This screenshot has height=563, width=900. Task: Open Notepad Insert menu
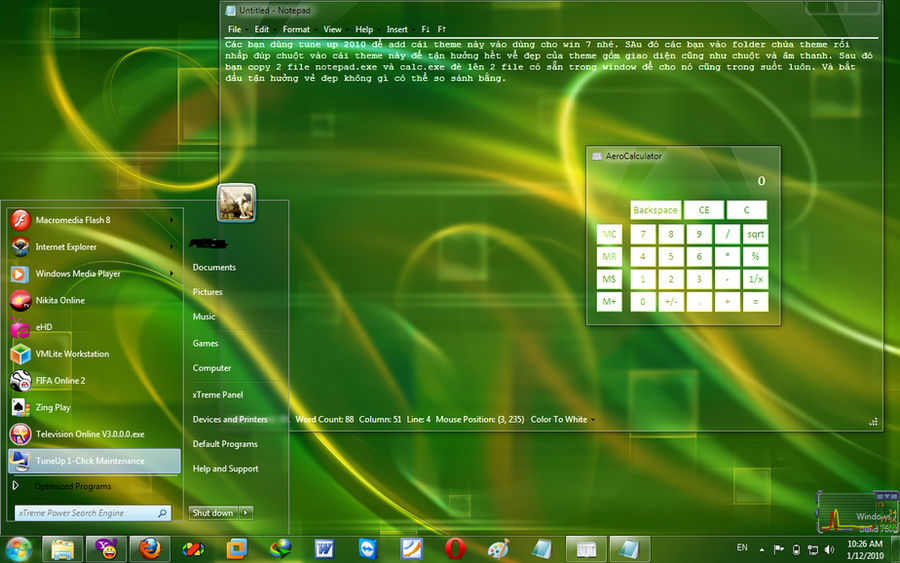coord(397,29)
